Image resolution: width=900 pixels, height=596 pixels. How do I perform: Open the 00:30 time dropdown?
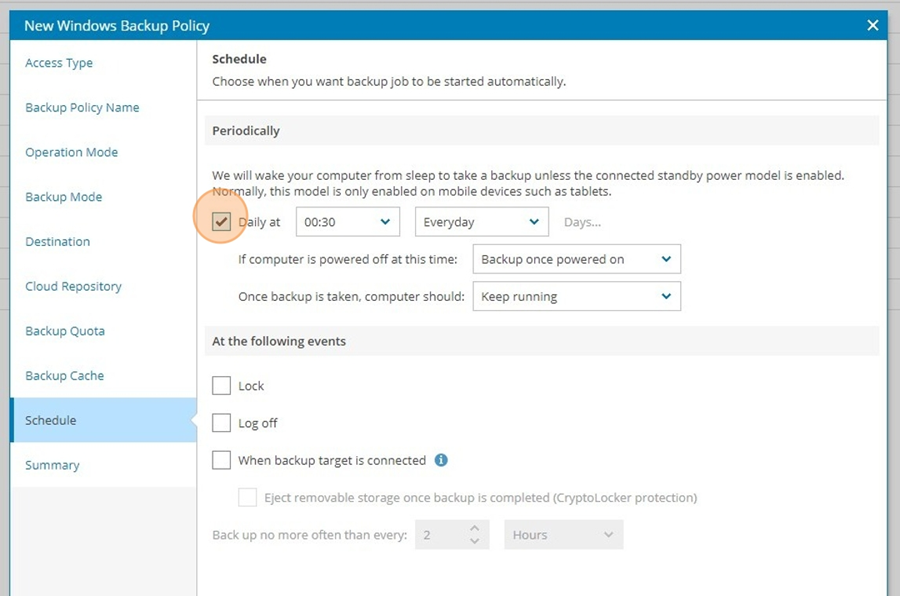348,222
